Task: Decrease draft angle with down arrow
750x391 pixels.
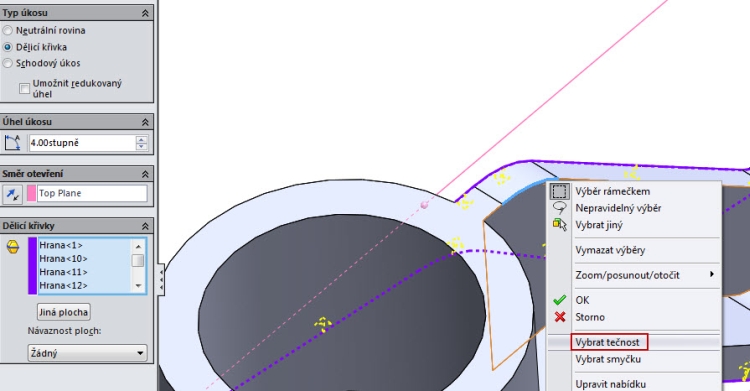Action: pyautogui.click(x=142, y=146)
